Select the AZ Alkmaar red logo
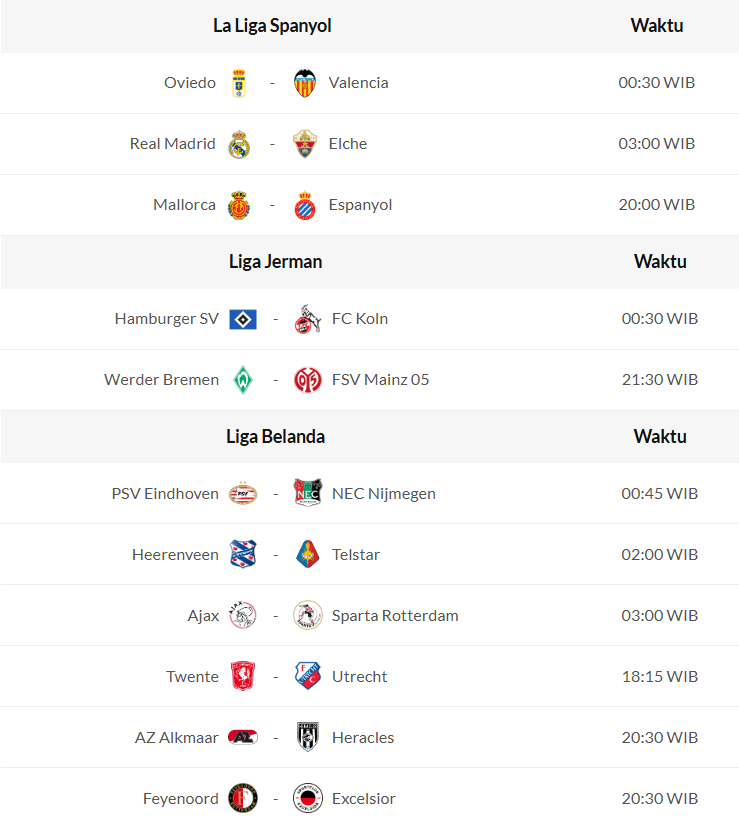The height and width of the screenshot is (825, 739). pyautogui.click(x=242, y=738)
